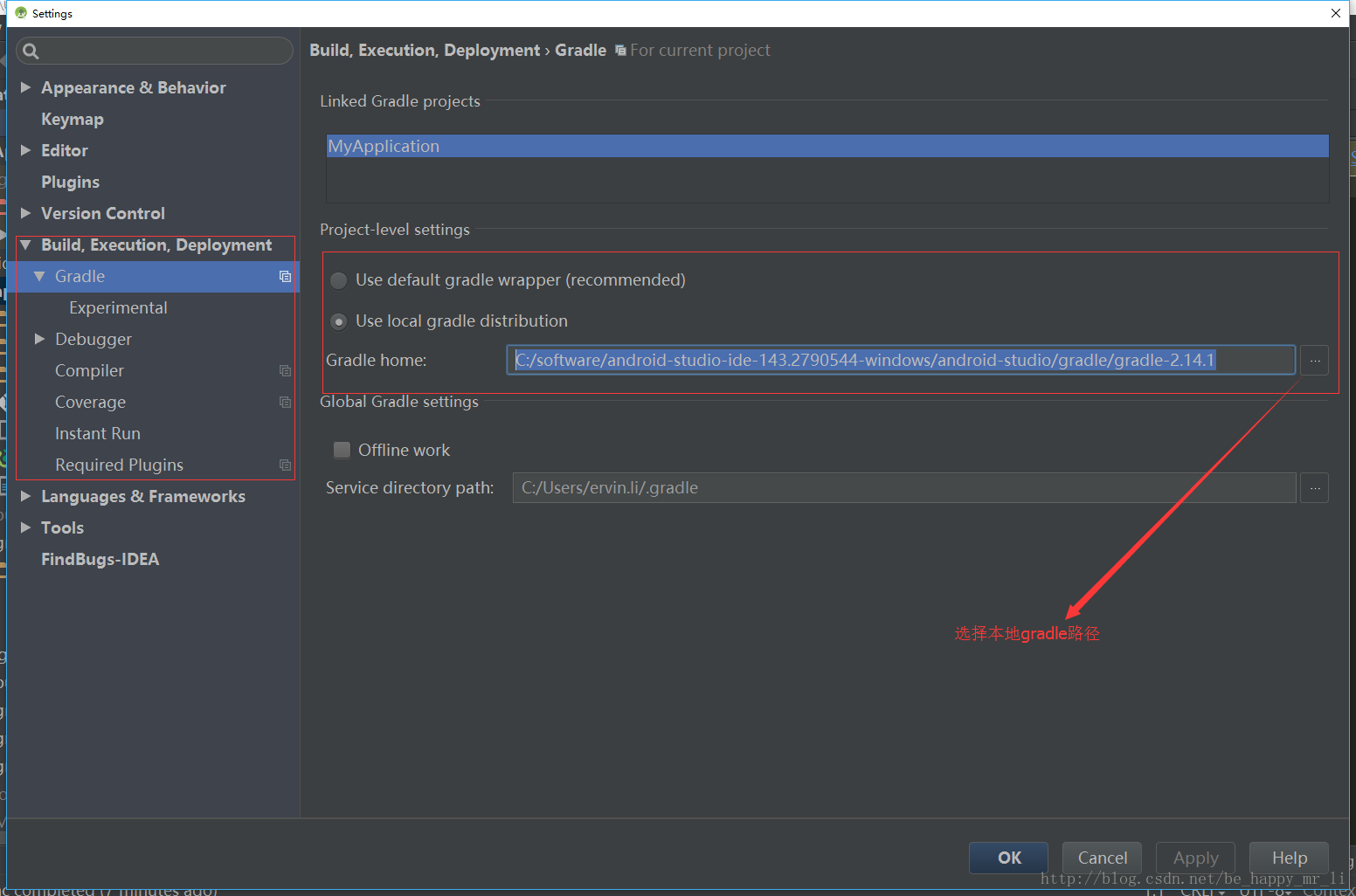The height and width of the screenshot is (896, 1356).
Task: Click the project-level icon beside Gradle row
Action: click(285, 276)
